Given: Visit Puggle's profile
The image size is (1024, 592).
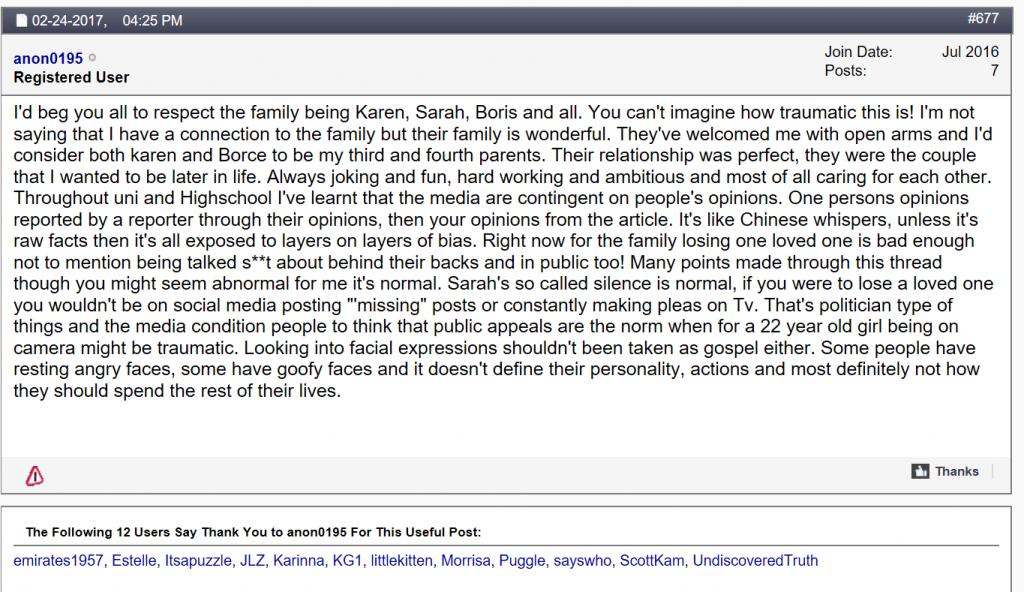Looking at the screenshot, I should [x=521, y=560].
